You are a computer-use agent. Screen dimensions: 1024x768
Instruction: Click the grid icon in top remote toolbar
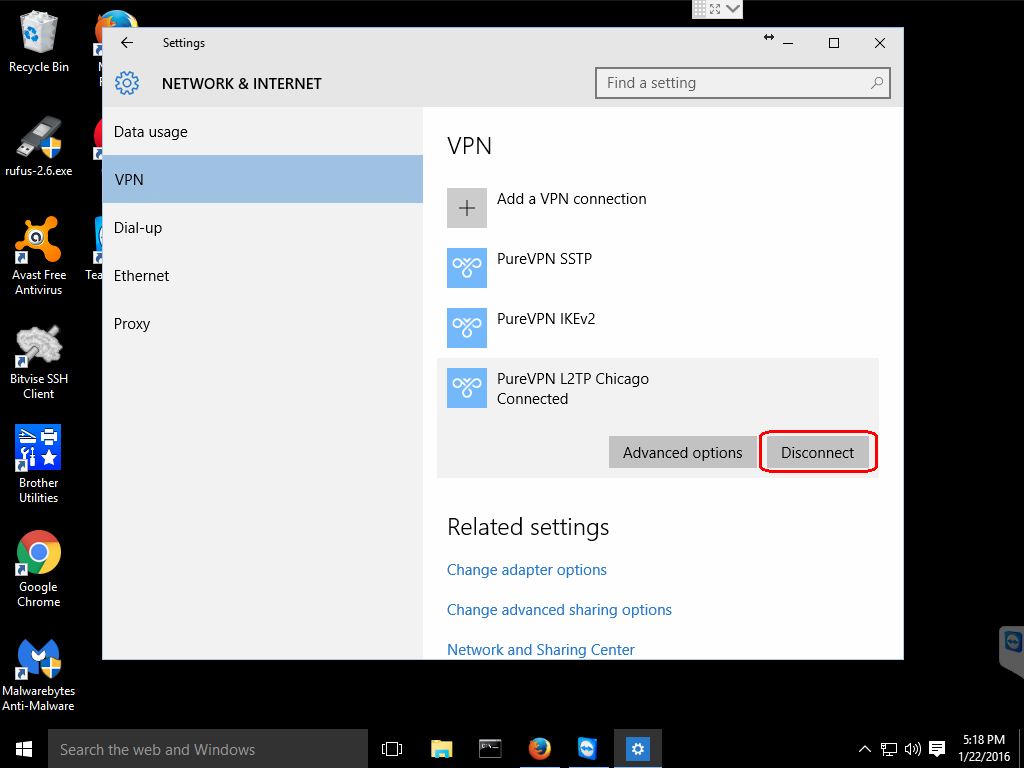coord(699,8)
